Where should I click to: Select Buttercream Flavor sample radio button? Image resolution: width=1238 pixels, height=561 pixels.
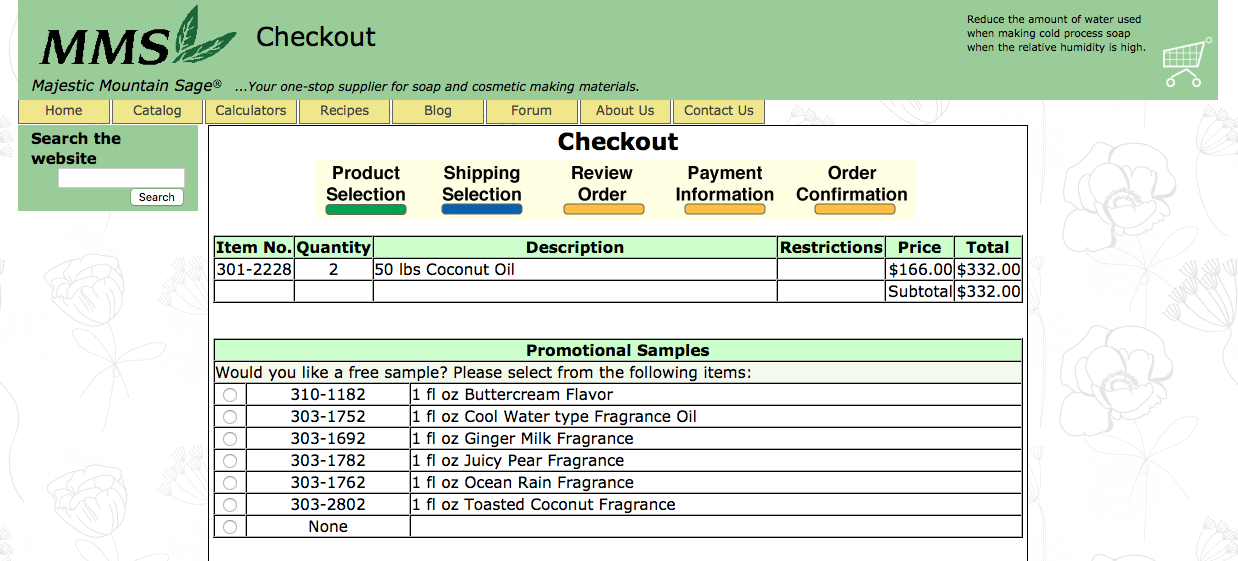pyautogui.click(x=230, y=395)
